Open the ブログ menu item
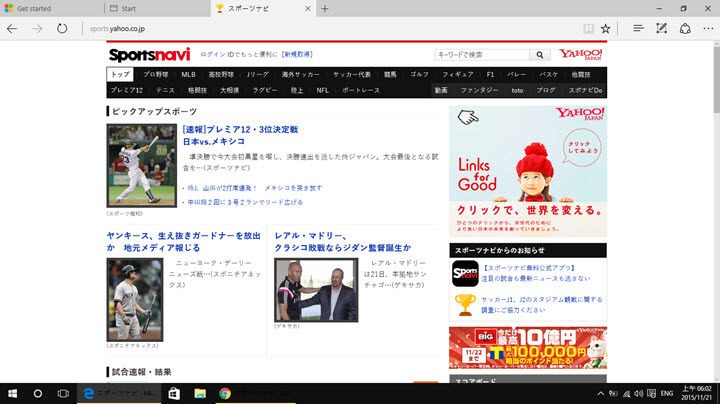 point(546,90)
